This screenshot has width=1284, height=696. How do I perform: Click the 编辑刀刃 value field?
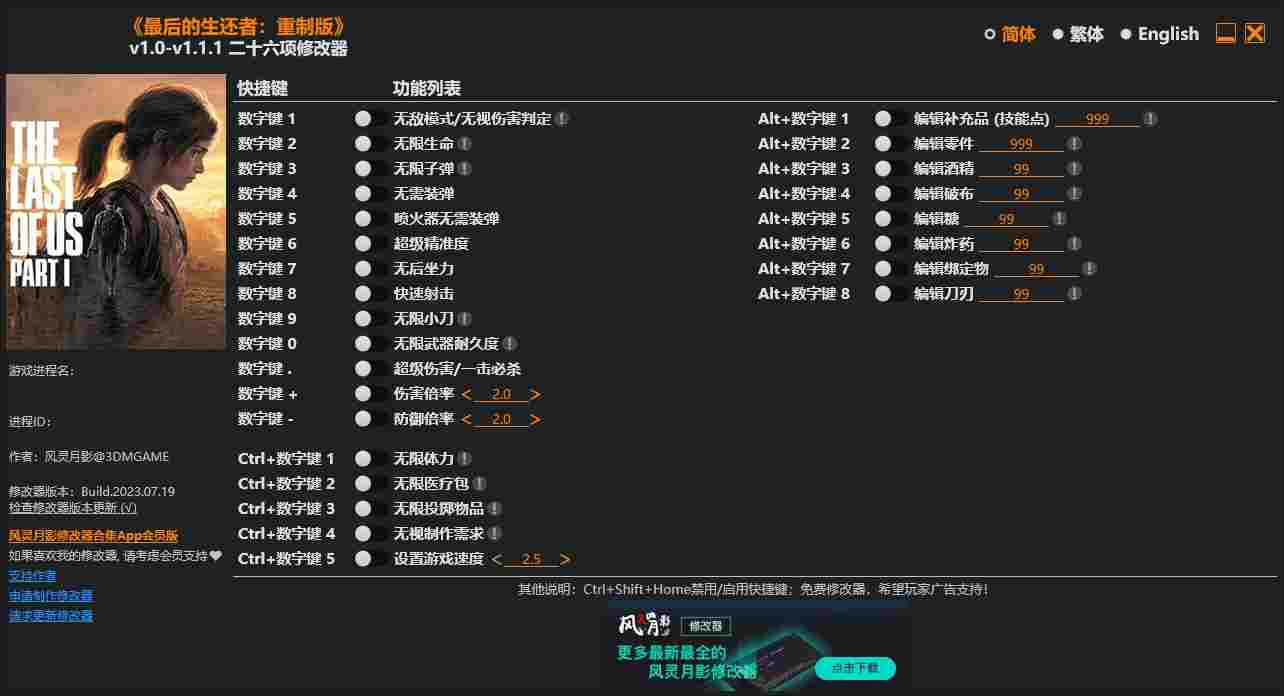click(1021, 294)
